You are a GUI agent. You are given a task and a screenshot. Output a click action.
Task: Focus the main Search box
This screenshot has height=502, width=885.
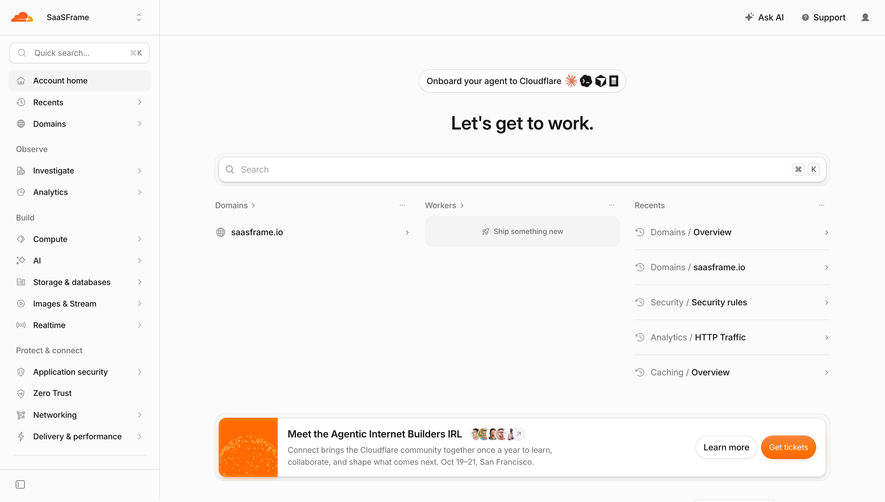522,169
